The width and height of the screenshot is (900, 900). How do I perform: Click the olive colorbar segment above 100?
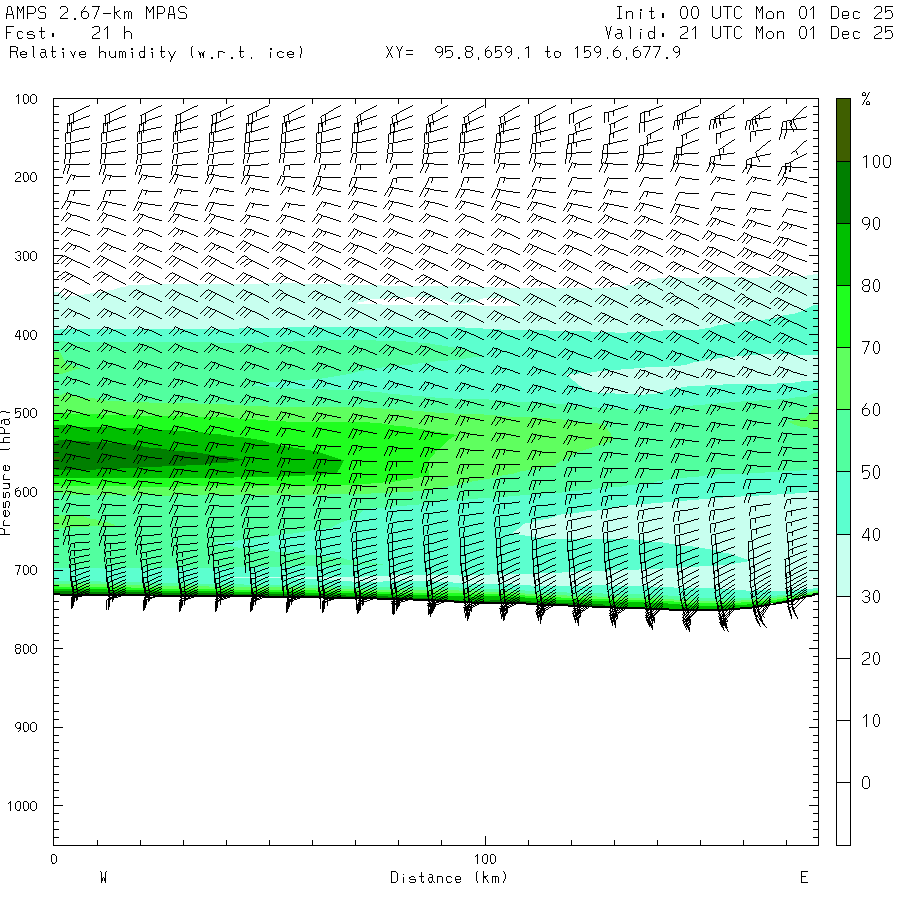coord(843,130)
